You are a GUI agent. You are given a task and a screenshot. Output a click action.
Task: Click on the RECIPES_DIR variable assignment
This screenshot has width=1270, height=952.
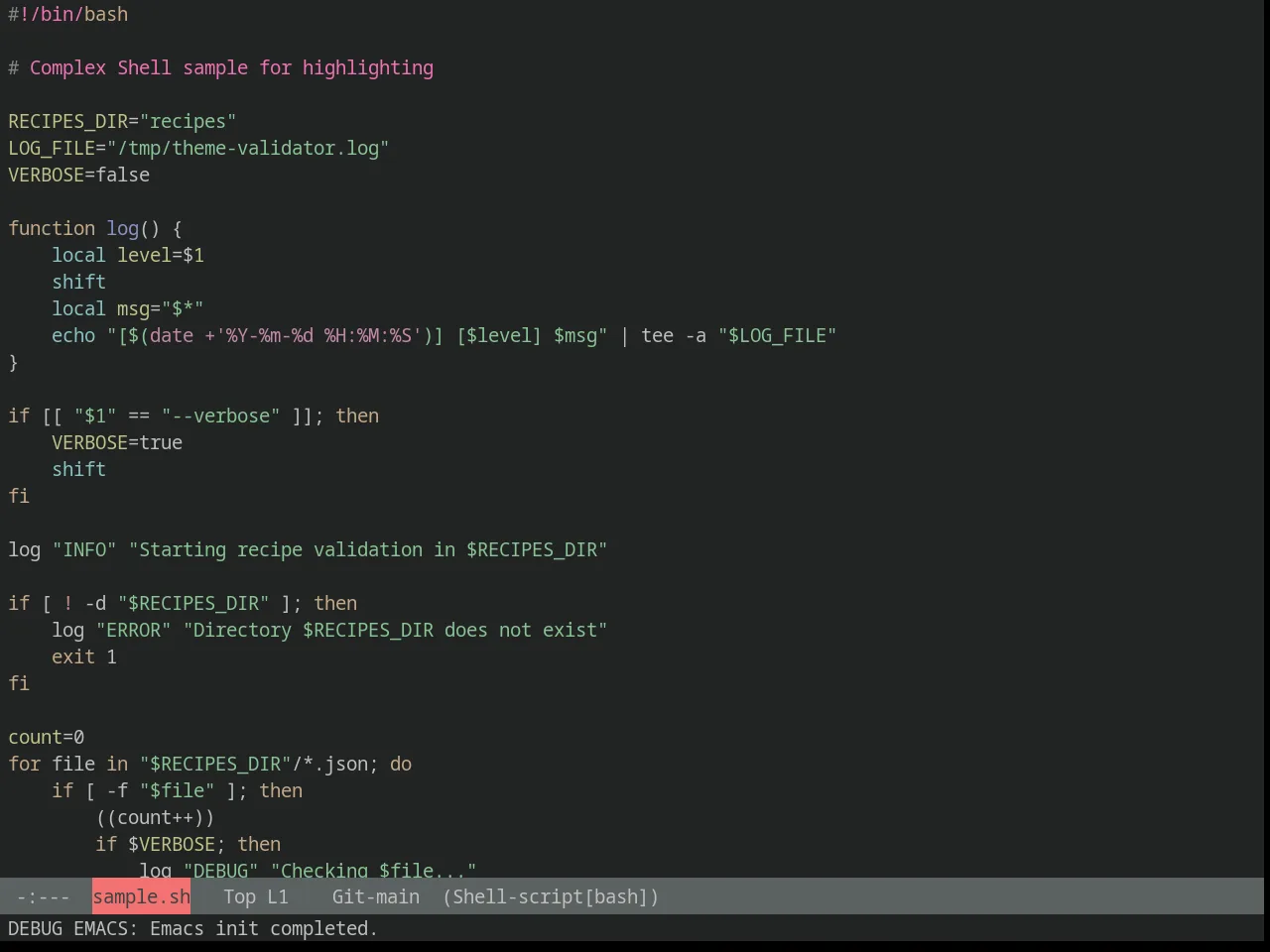(122, 121)
